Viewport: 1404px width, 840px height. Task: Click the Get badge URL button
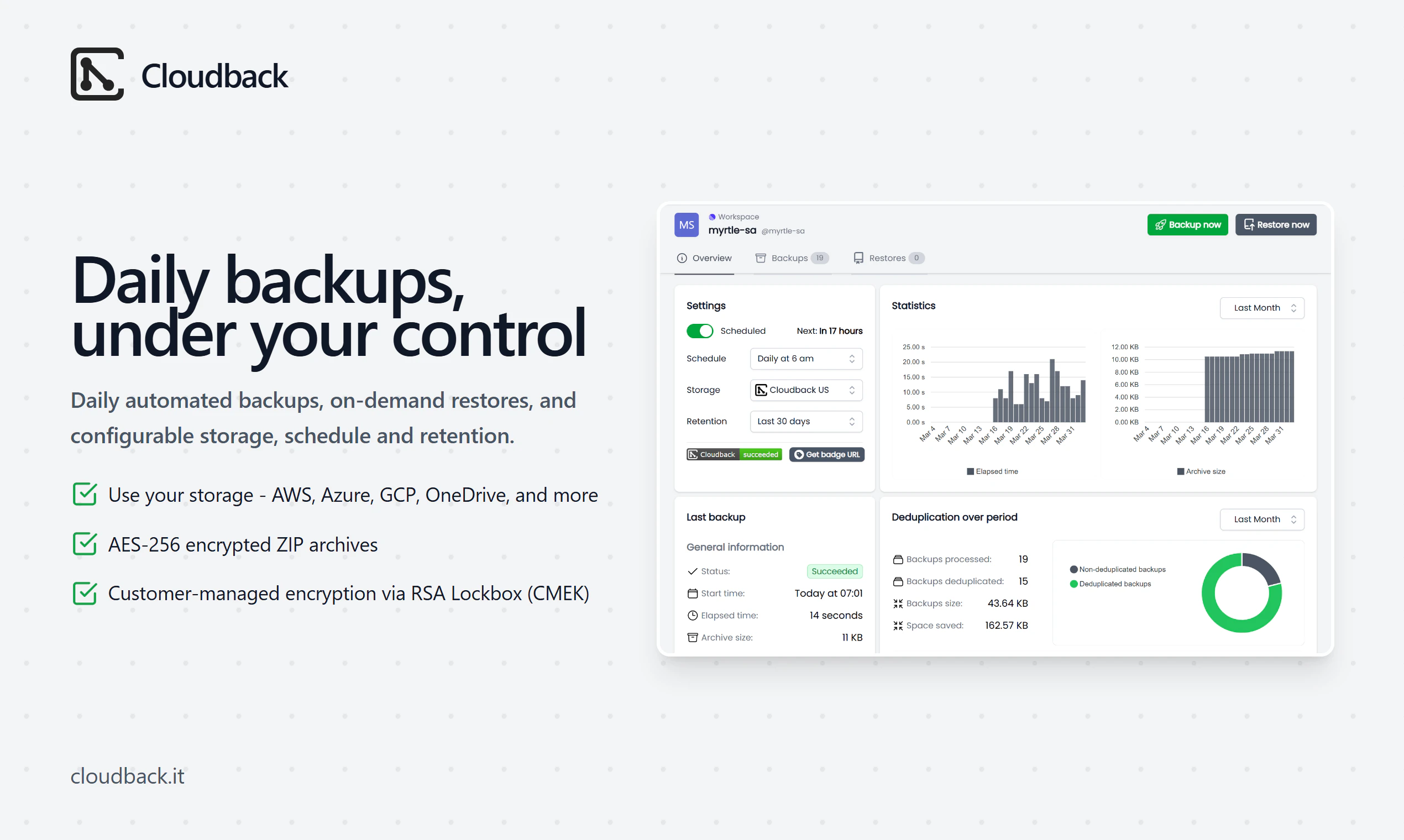(826, 454)
